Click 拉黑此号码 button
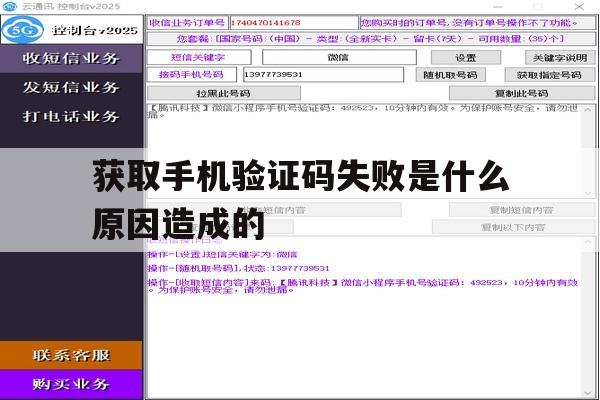The width and height of the screenshot is (600, 400). 224,93
